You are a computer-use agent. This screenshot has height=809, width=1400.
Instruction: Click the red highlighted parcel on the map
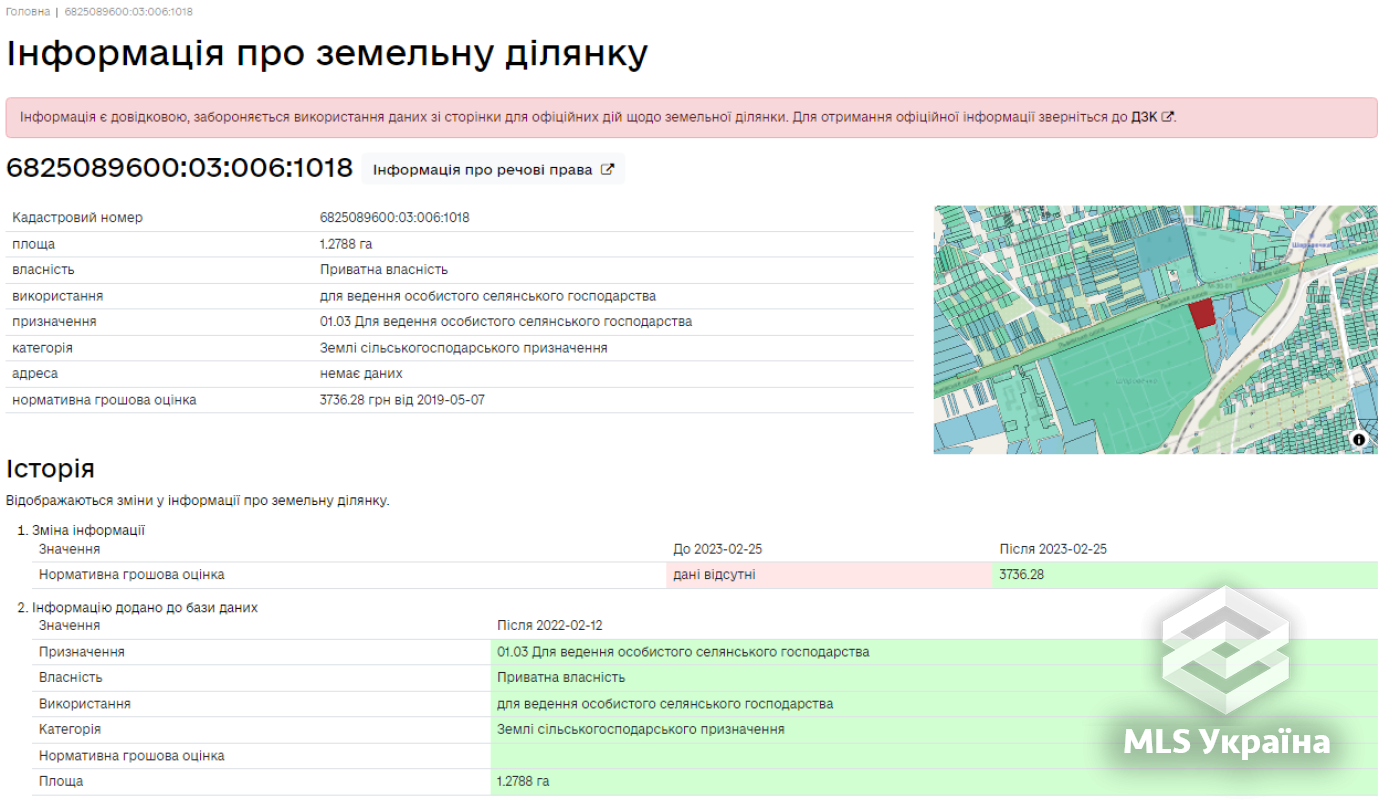click(x=1202, y=313)
